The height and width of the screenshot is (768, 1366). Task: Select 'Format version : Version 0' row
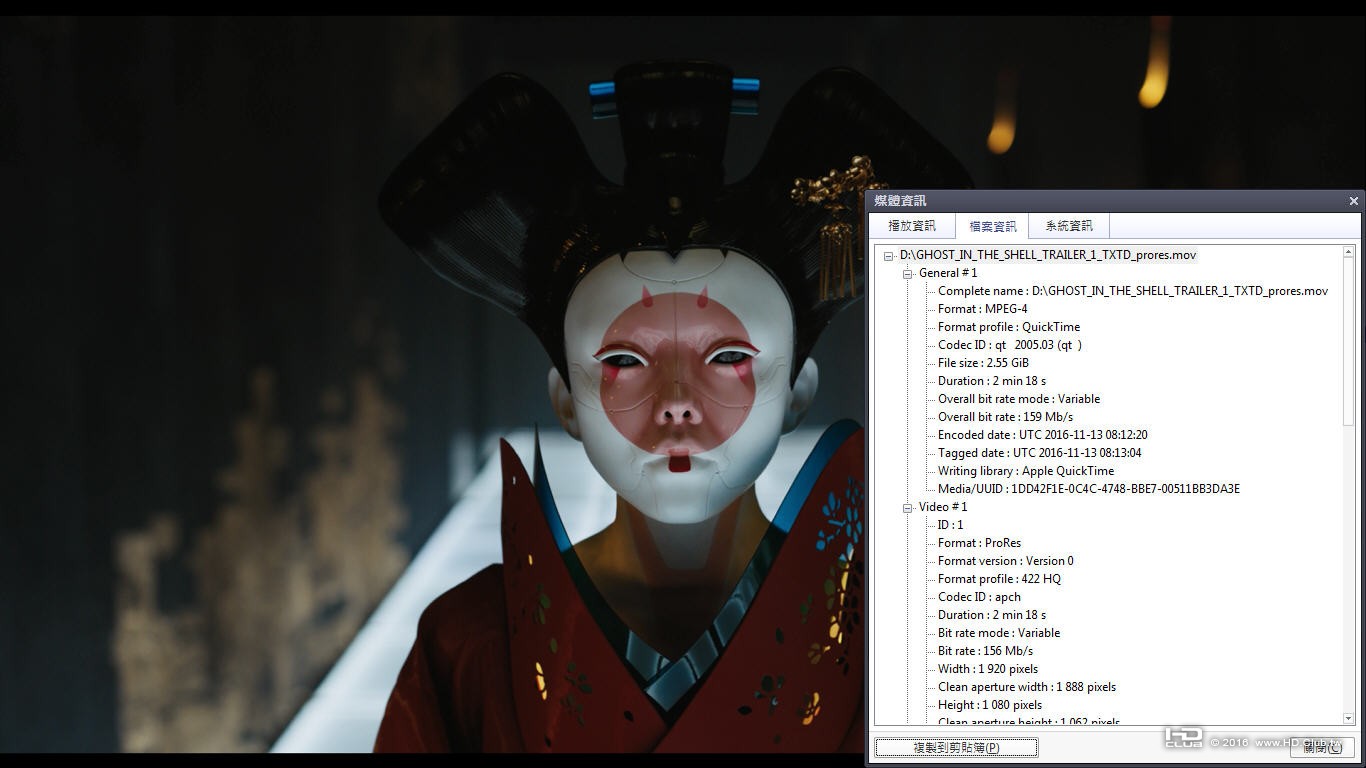(x=1006, y=561)
